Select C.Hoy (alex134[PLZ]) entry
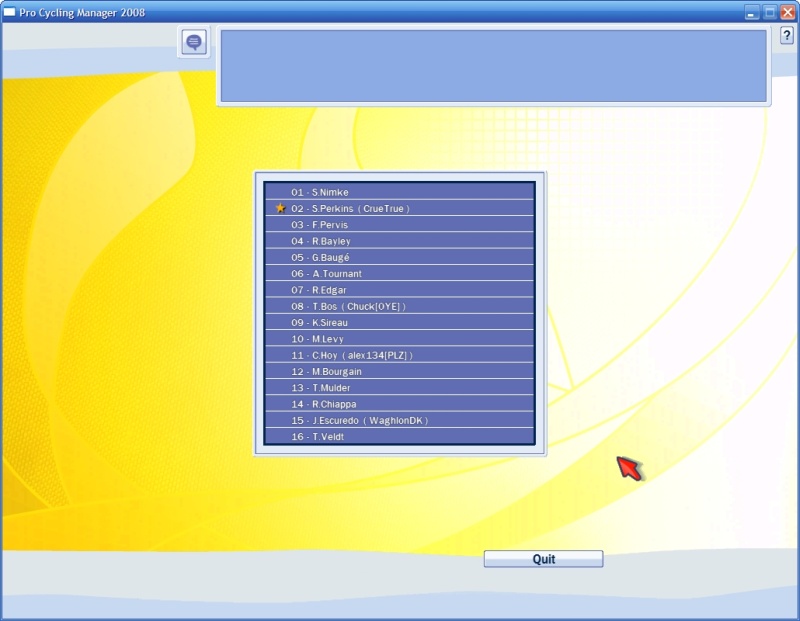Image resolution: width=800 pixels, height=621 pixels. [400, 355]
